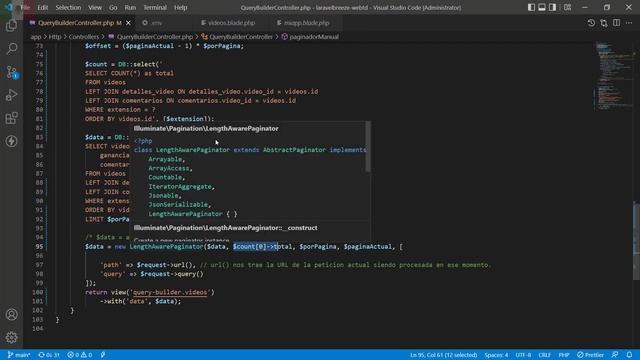Close the QueryBuilderController.php tab
The width and height of the screenshot is (640, 360).
128,23
